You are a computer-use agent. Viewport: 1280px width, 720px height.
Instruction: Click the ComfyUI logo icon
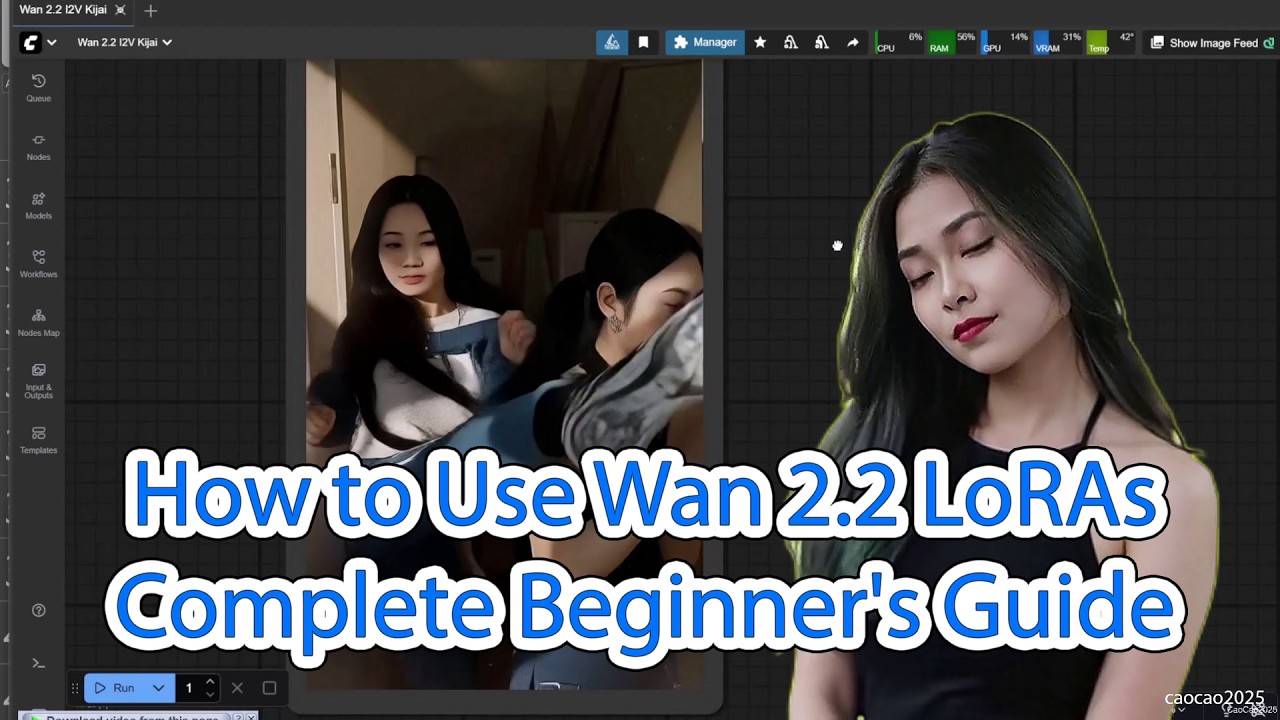(x=30, y=43)
